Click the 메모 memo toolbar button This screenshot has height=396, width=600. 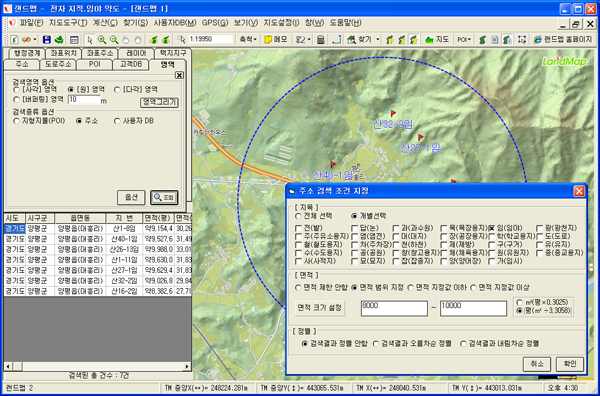(276, 39)
